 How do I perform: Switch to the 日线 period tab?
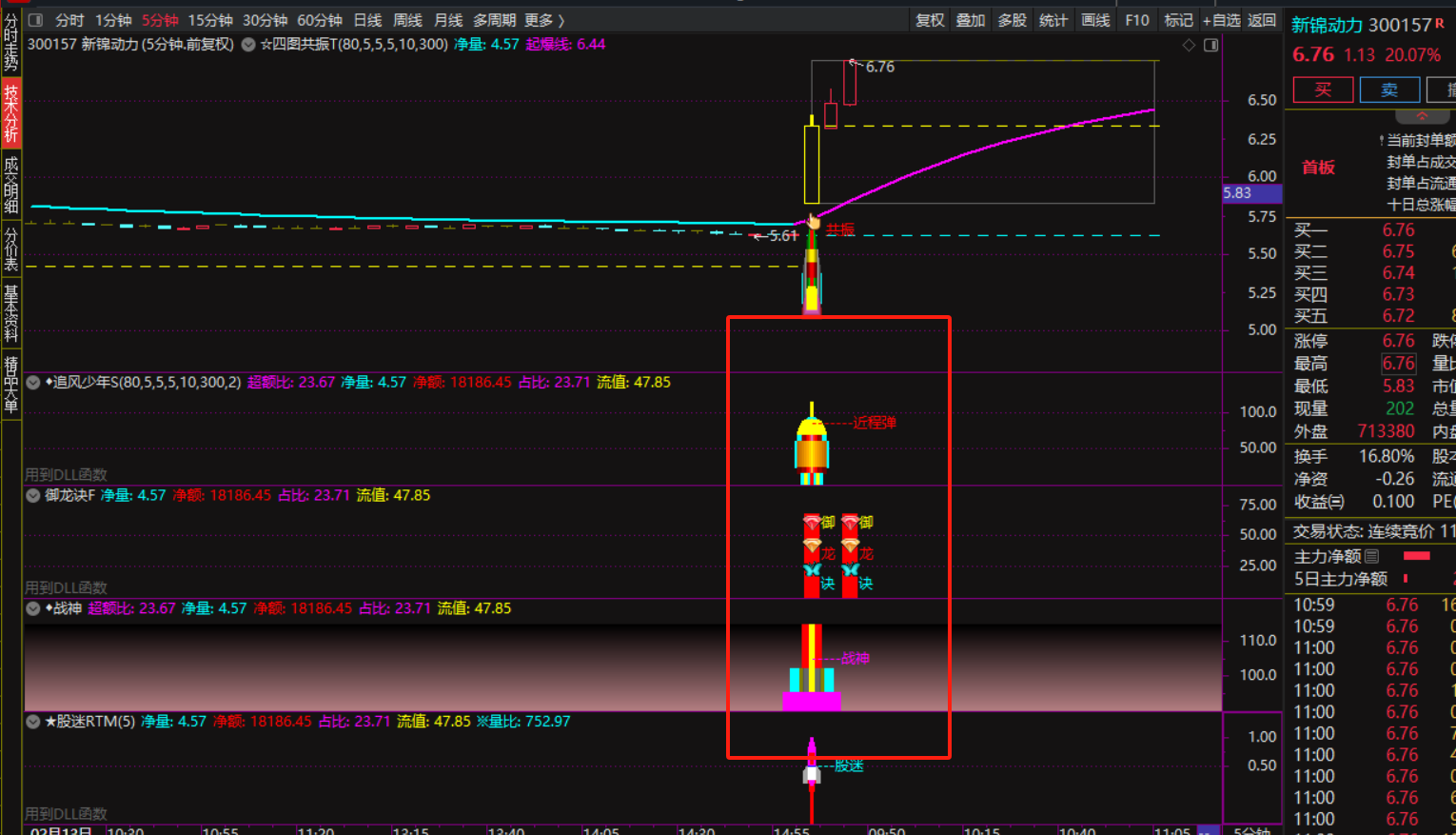[367, 20]
